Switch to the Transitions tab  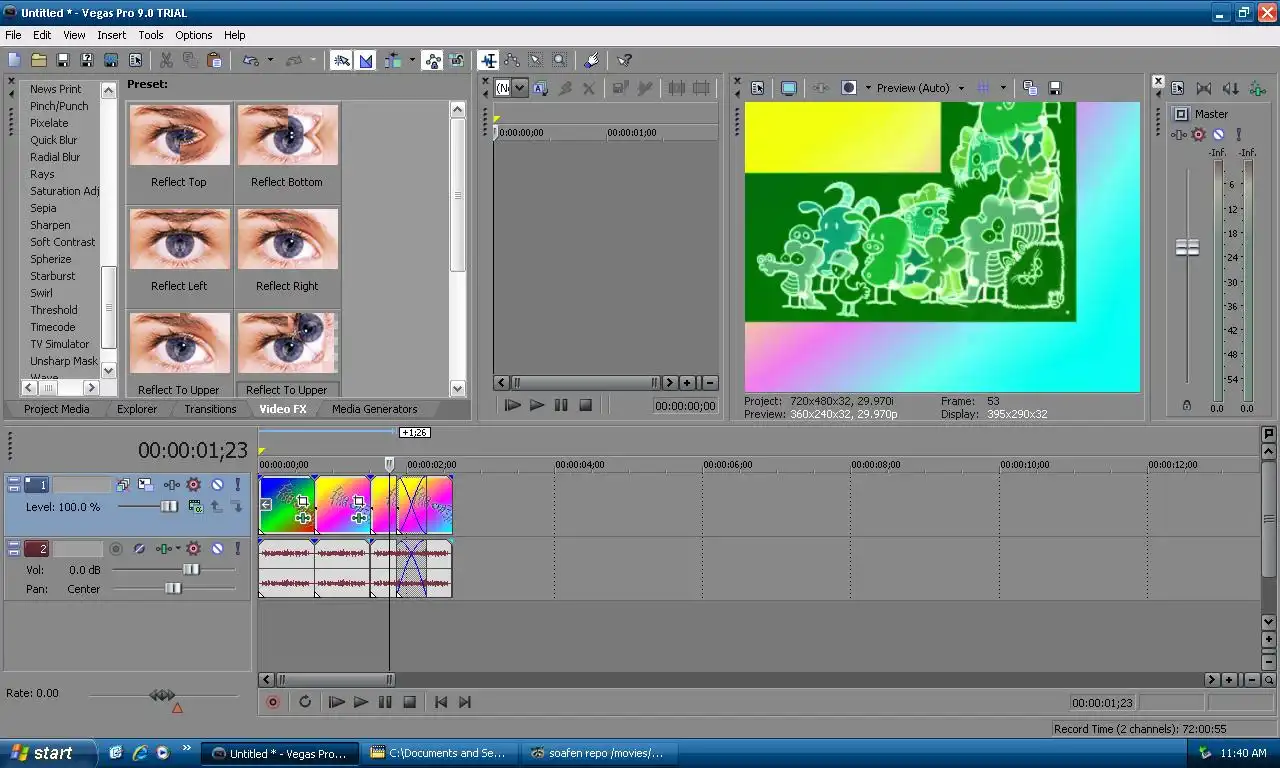click(210, 409)
